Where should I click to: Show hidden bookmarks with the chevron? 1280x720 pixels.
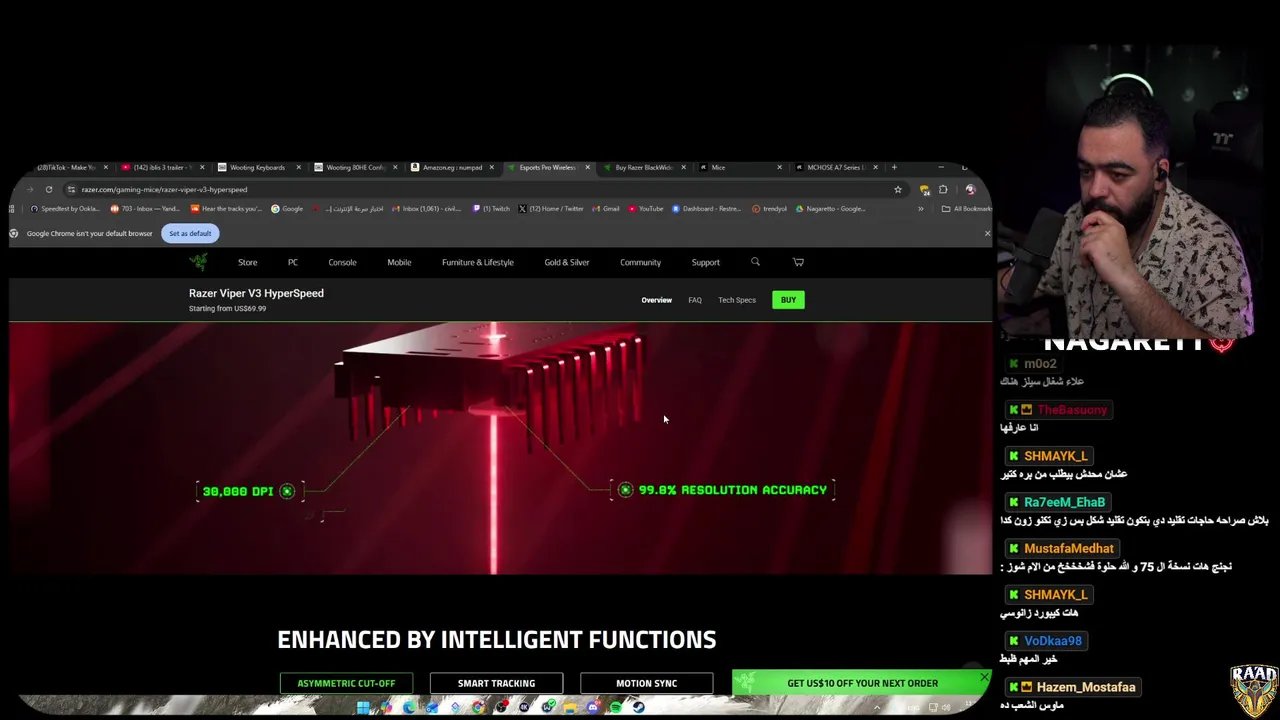tap(920, 209)
